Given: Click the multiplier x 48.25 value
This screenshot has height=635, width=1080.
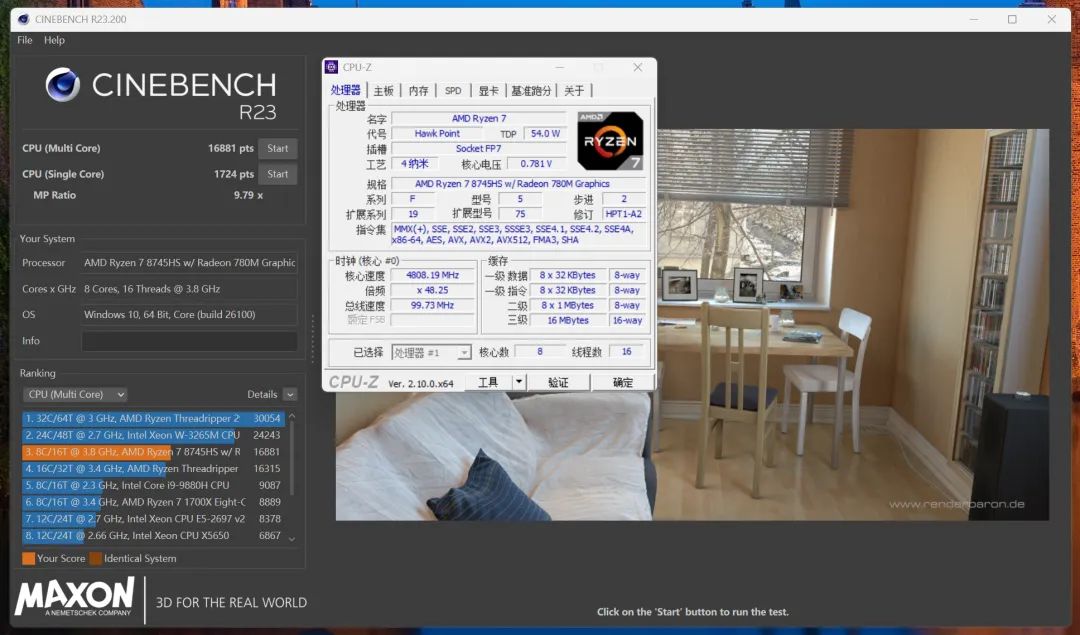Looking at the screenshot, I should 433,290.
